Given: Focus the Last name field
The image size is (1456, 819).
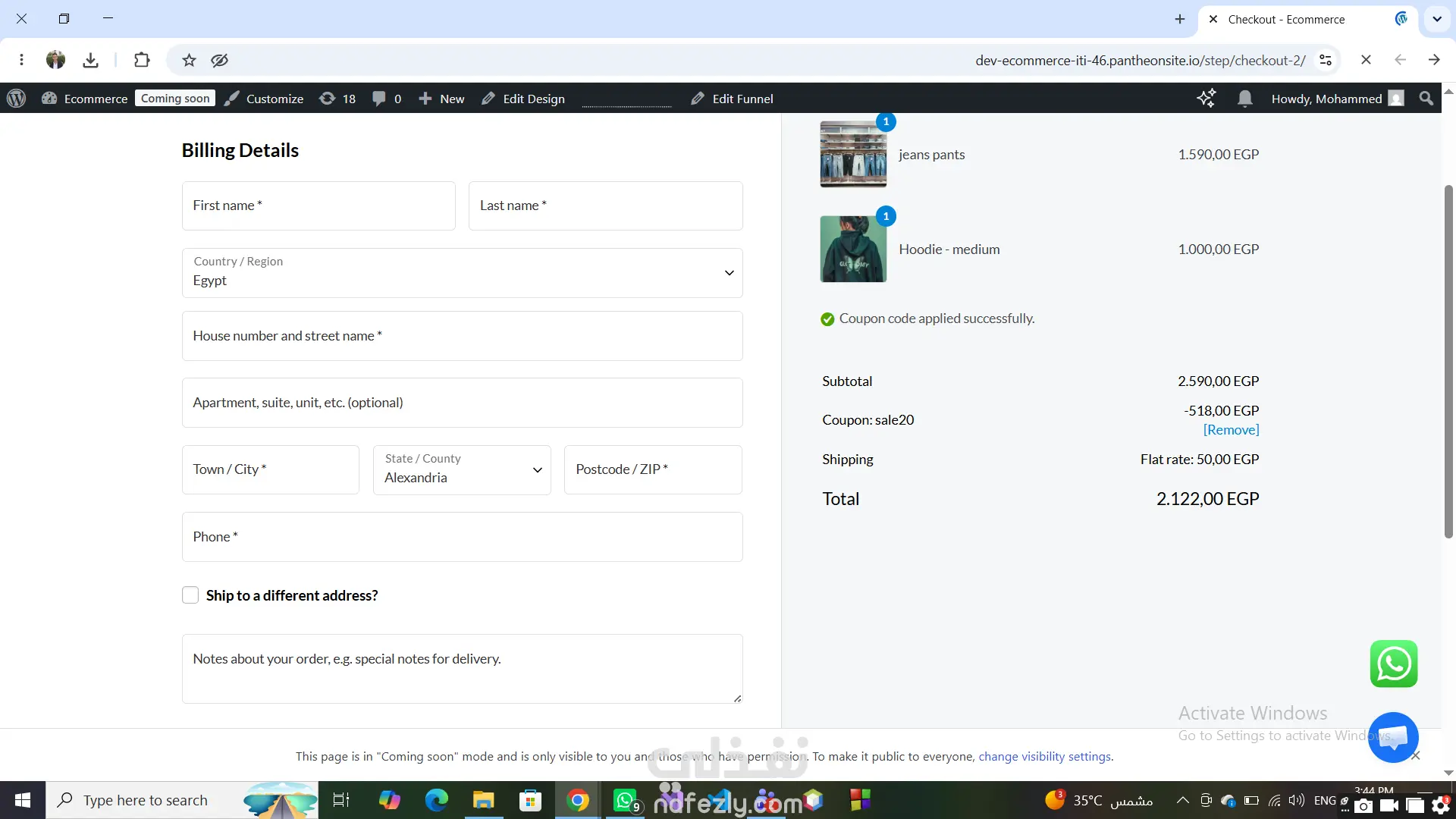Looking at the screenshot, I should (x=606, y=206).
